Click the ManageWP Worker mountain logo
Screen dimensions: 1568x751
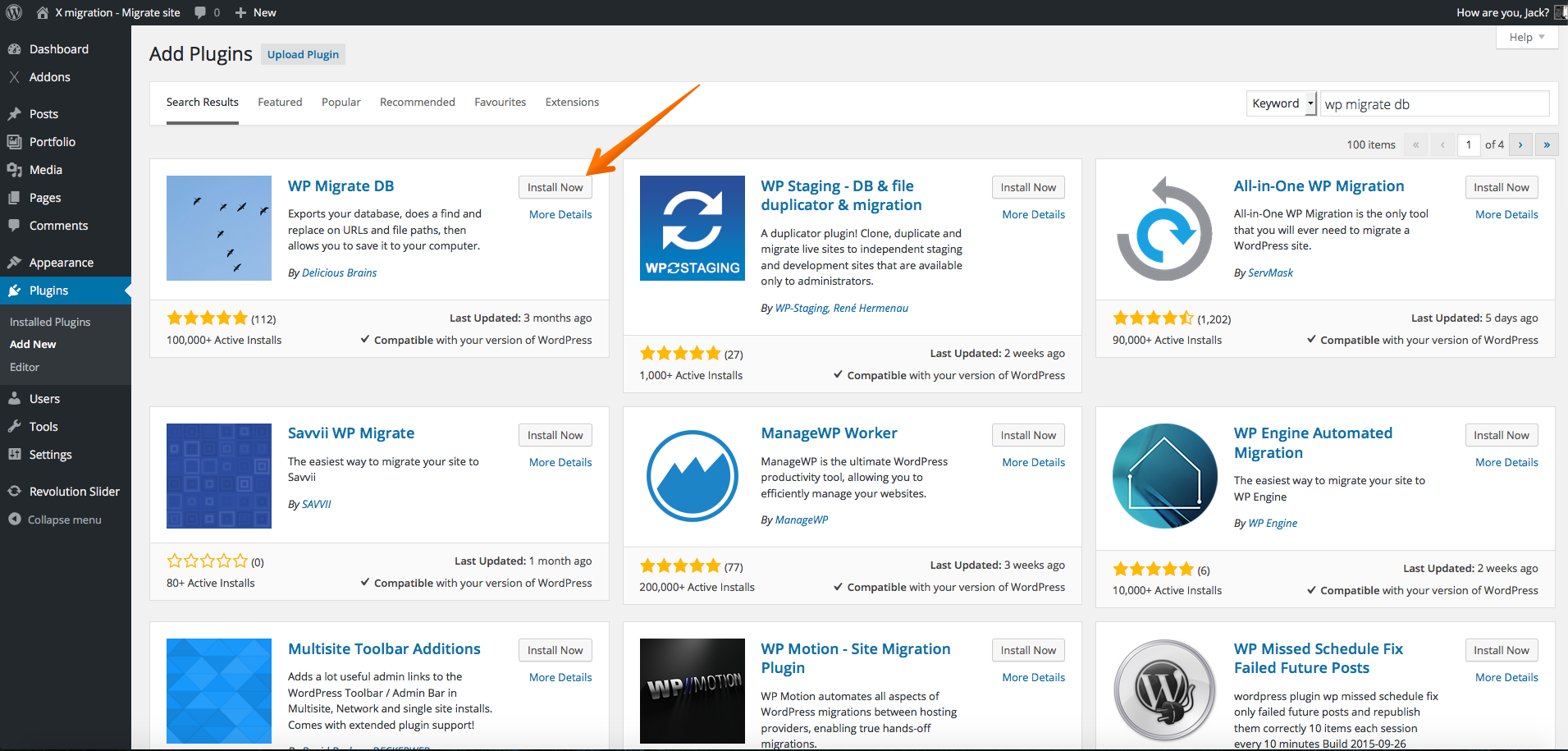pos(693,476)
